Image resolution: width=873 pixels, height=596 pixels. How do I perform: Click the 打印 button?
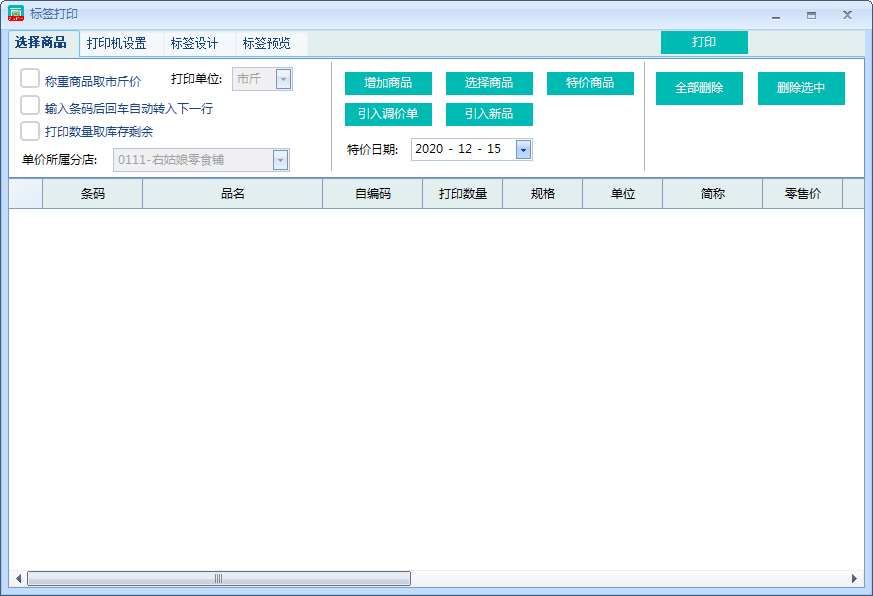click(704, 42)
